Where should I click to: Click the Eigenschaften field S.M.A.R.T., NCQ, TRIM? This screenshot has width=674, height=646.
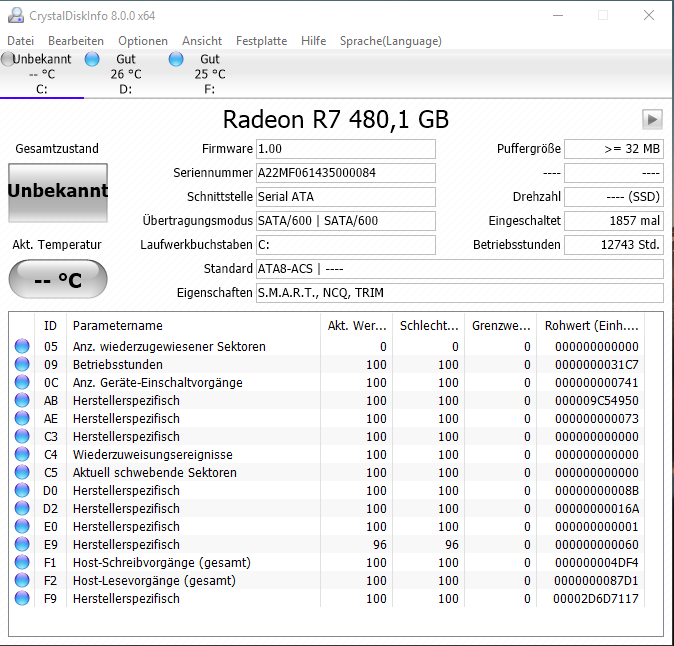[x=460, y=293]
